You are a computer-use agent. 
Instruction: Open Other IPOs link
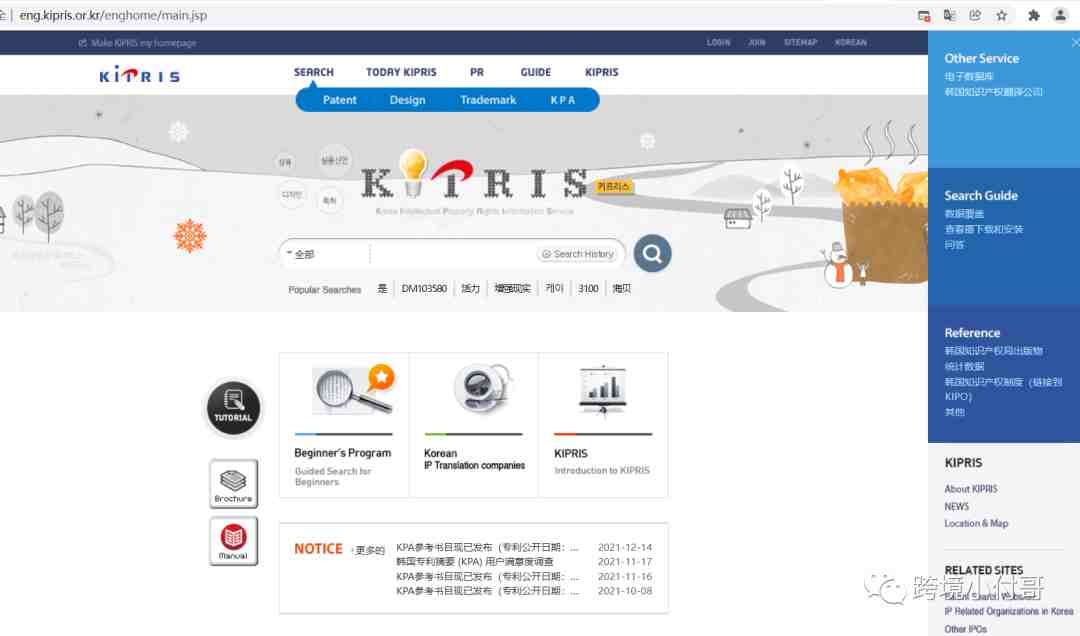coord(965,629)
